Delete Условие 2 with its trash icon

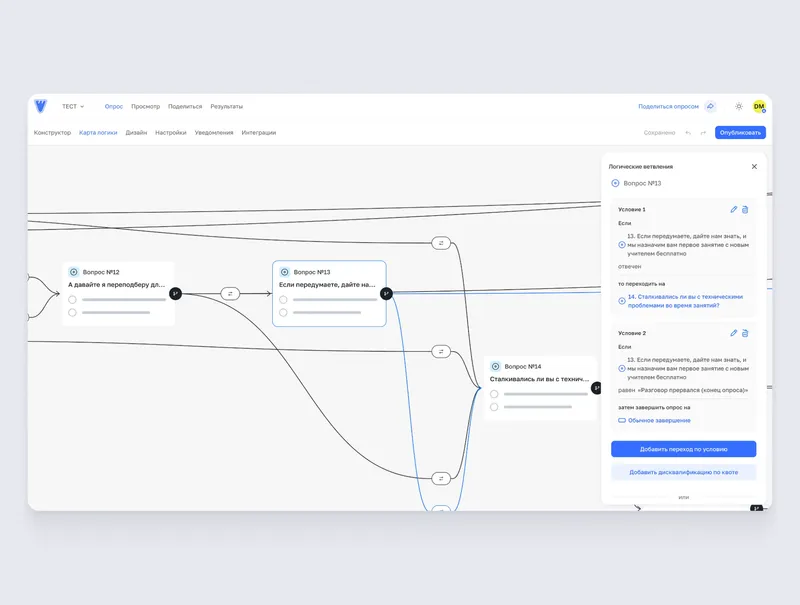745,333
